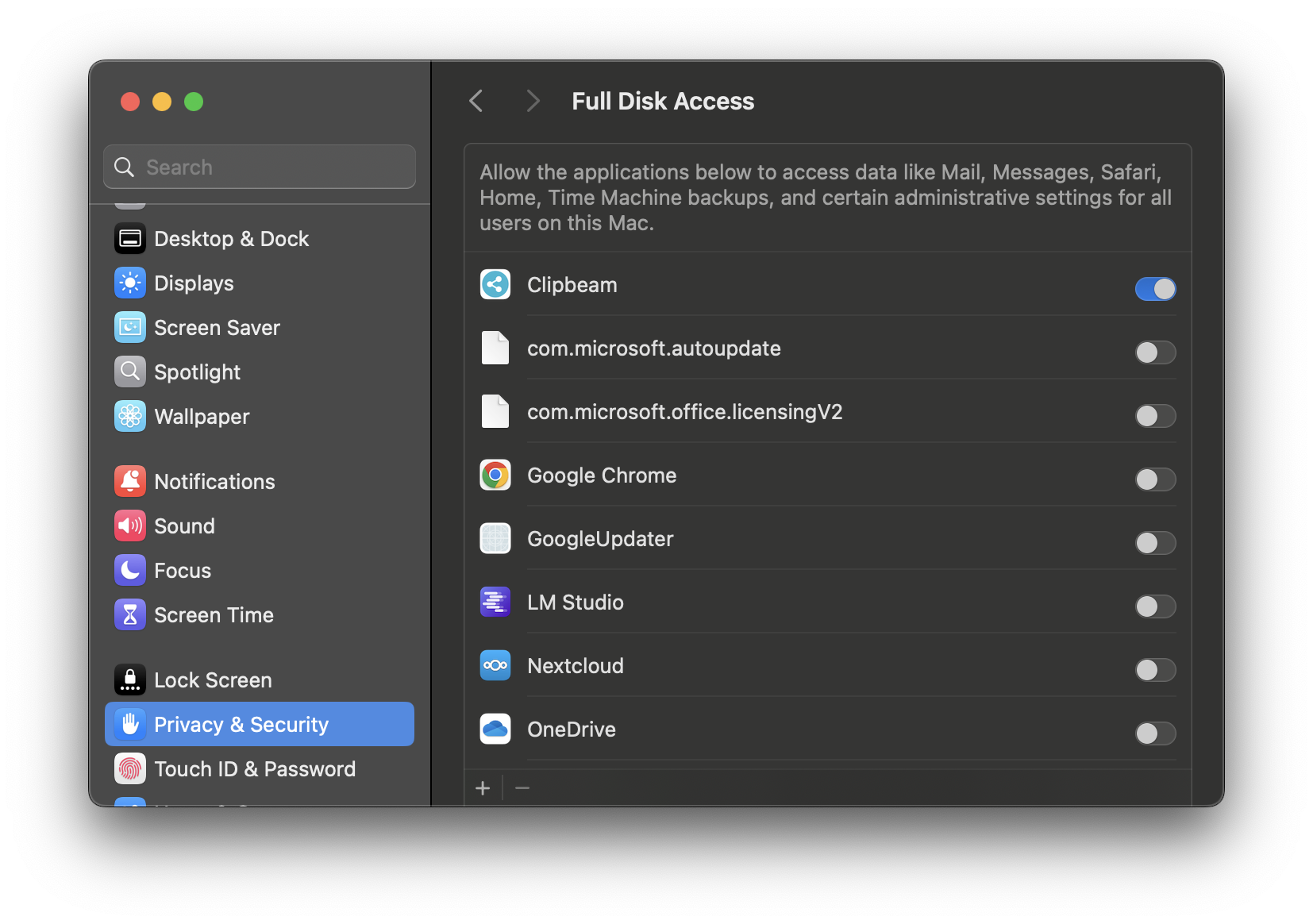Select the com.microsoft.office.licensingV2 label
This screenshot has height=924, width=1313.
click(685, 412)
